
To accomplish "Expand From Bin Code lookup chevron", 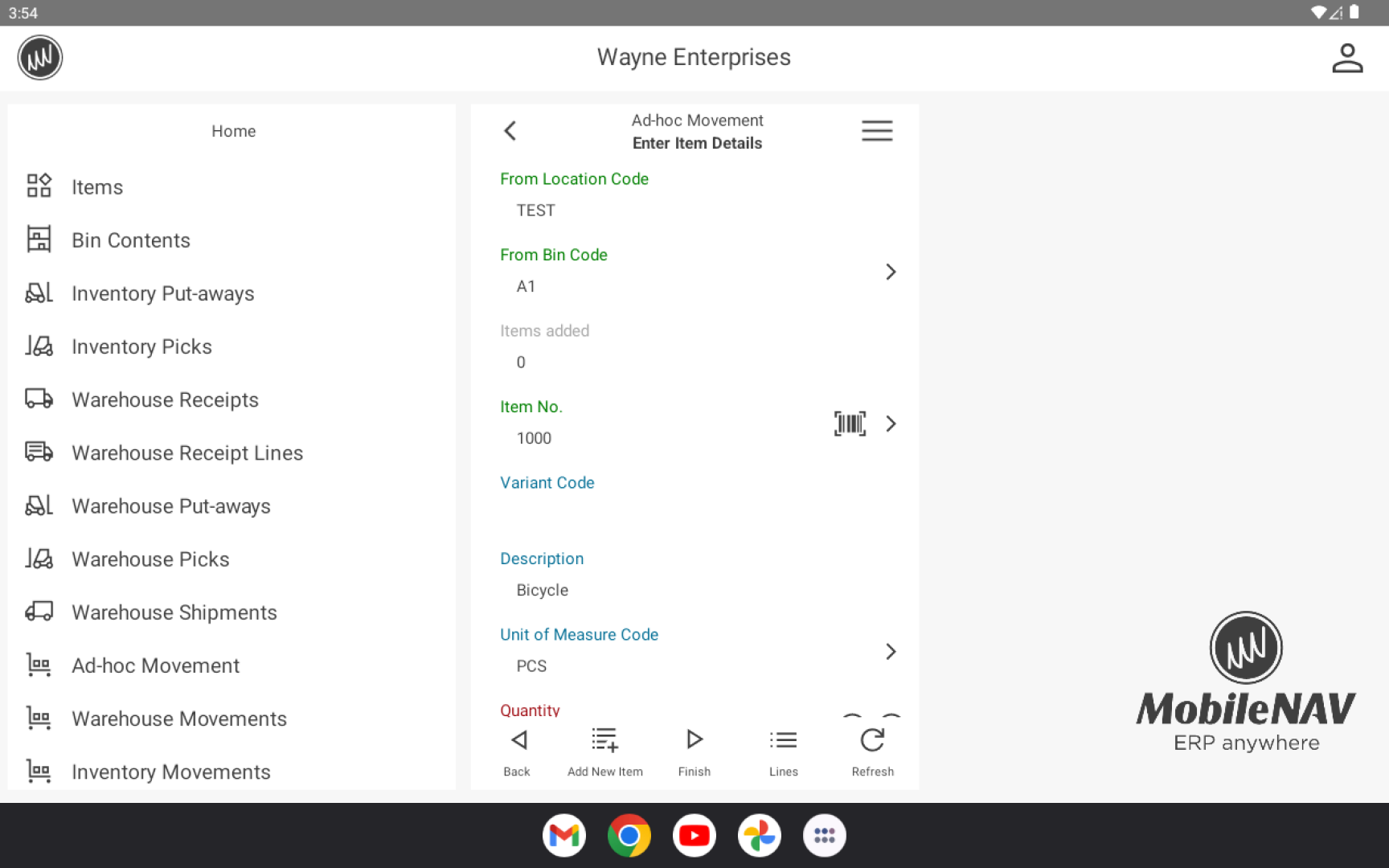I will pos(891,272).
